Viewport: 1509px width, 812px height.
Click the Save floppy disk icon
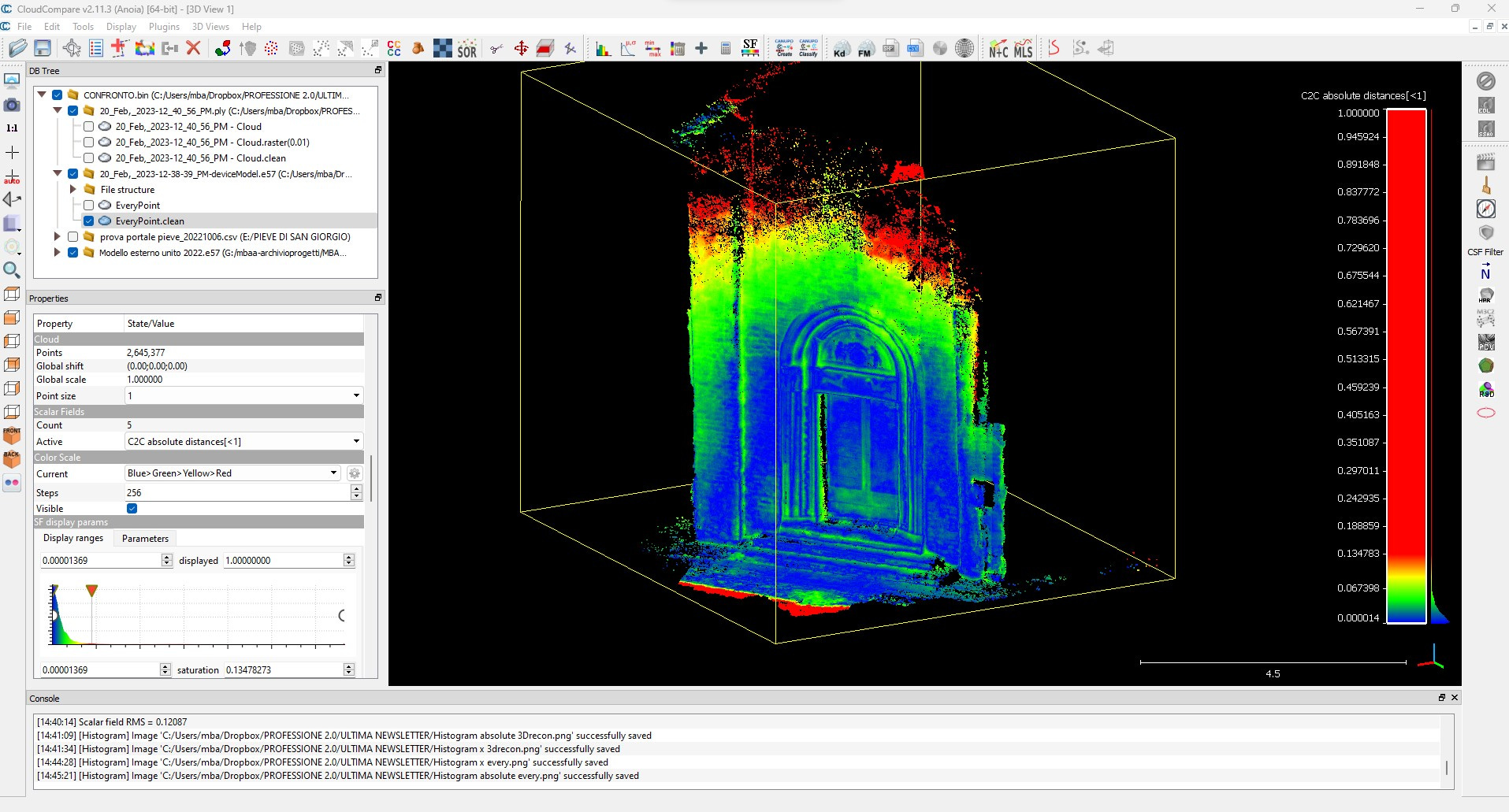(43, 48)
